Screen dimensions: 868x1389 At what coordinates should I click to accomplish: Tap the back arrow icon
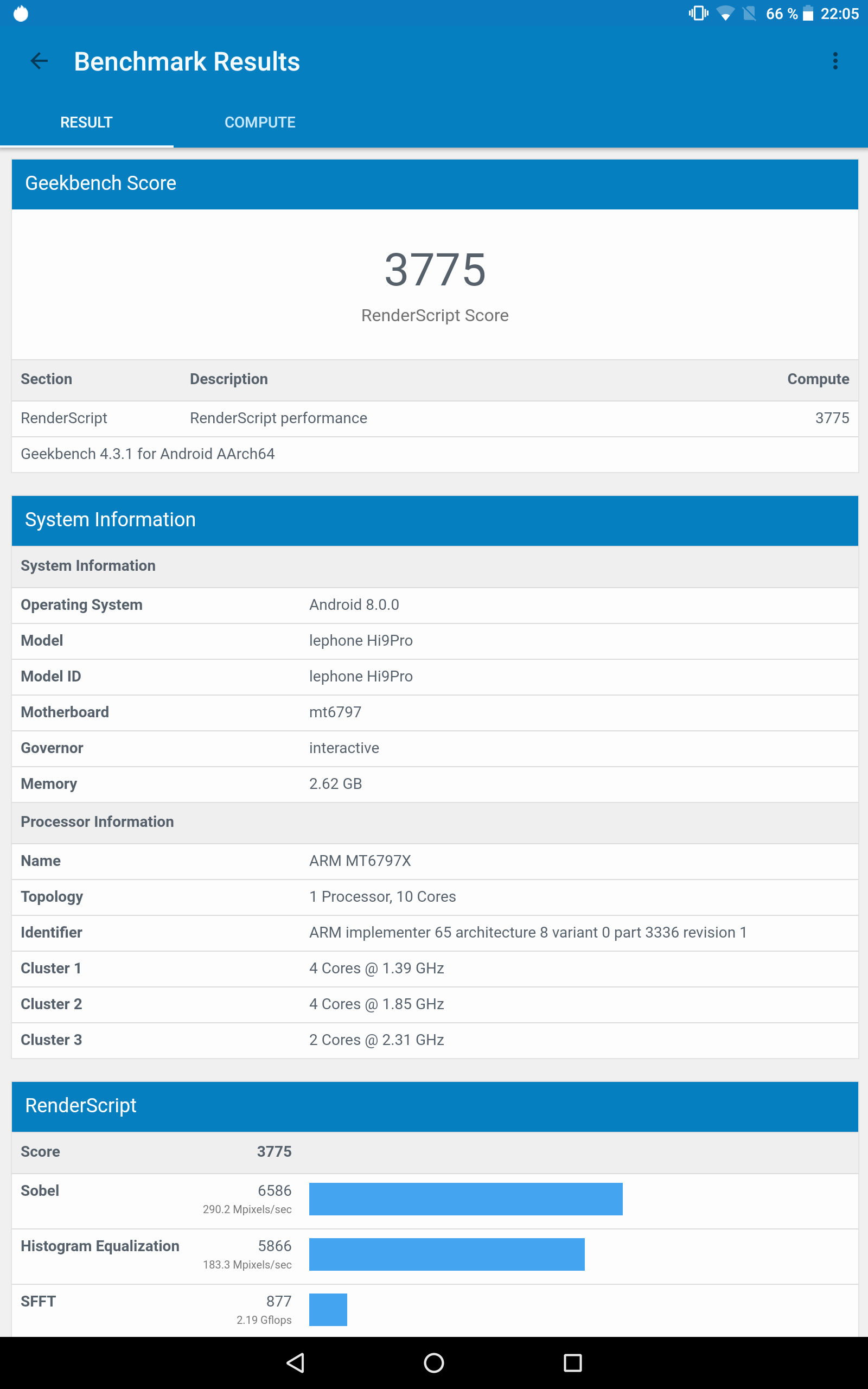click(39, 61)
